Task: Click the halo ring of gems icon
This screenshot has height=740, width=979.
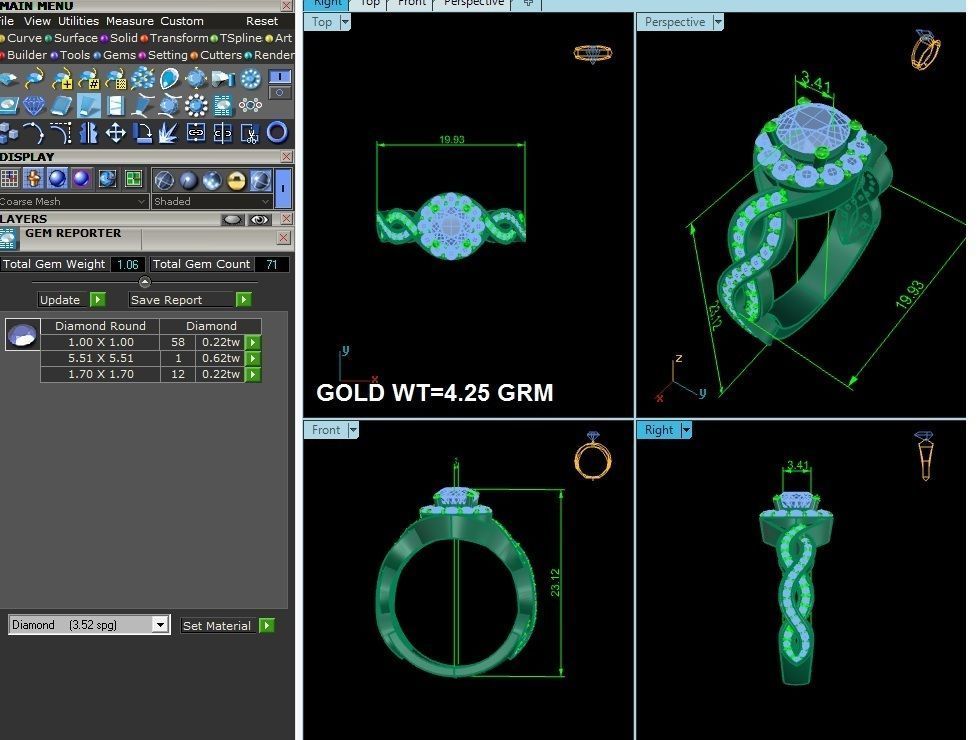Action: pos(250,79)
